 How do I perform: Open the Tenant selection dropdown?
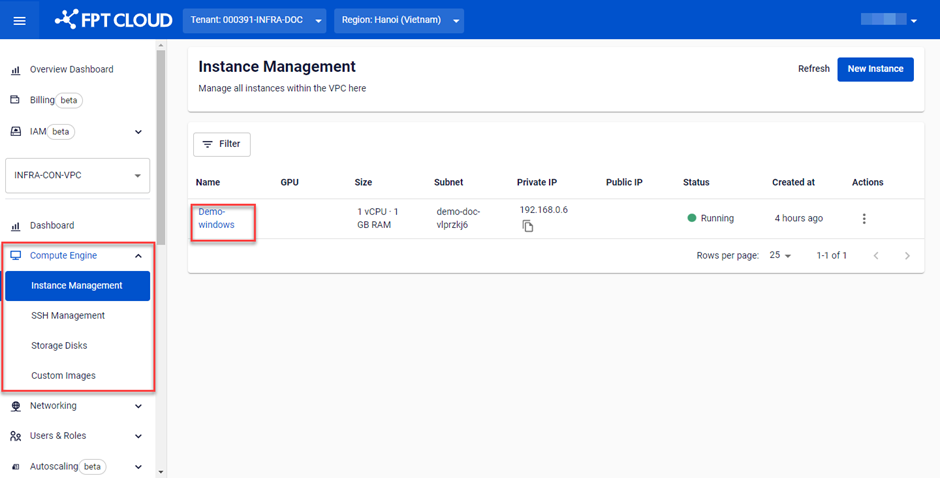point(254,20)
